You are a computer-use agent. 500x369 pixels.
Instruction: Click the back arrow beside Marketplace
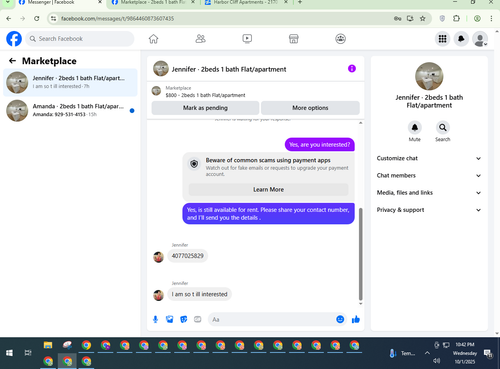click(x=12, y=61)
